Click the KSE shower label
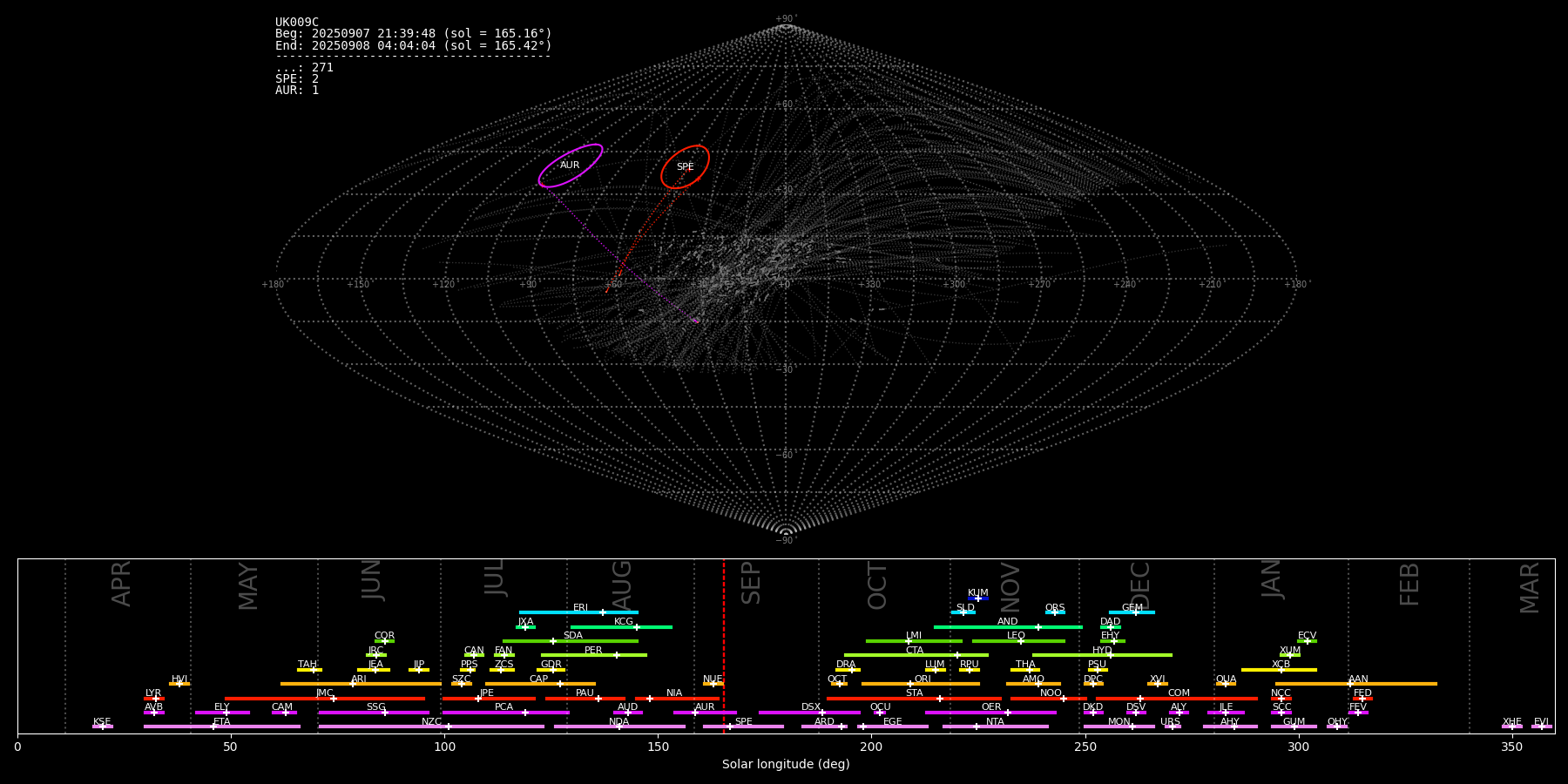This screenshot has width=1568, height=784. click(102, 722)
